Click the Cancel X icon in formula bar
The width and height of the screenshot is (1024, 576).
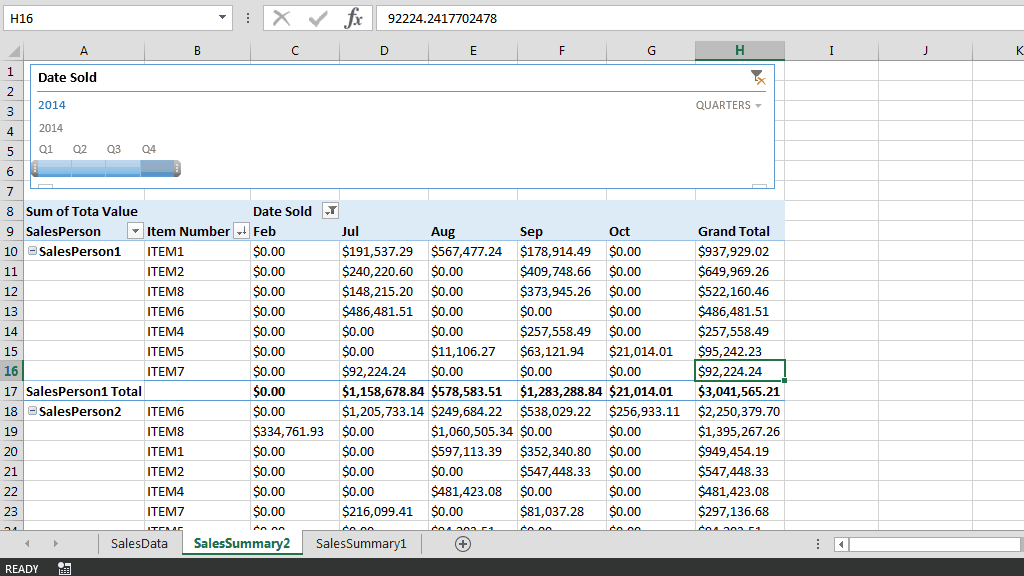[x=282, y=18]
